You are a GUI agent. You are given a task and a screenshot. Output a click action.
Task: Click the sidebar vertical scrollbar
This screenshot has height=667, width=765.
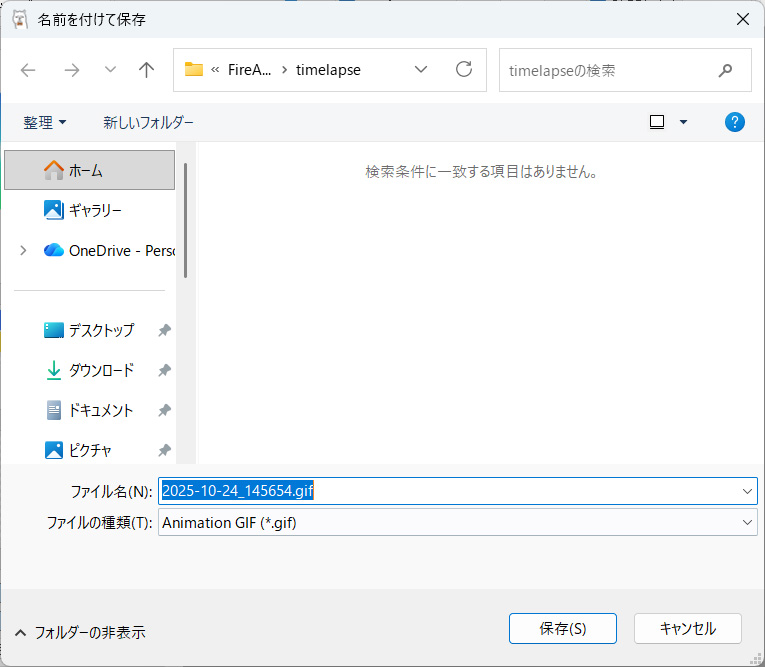(186, 220)
